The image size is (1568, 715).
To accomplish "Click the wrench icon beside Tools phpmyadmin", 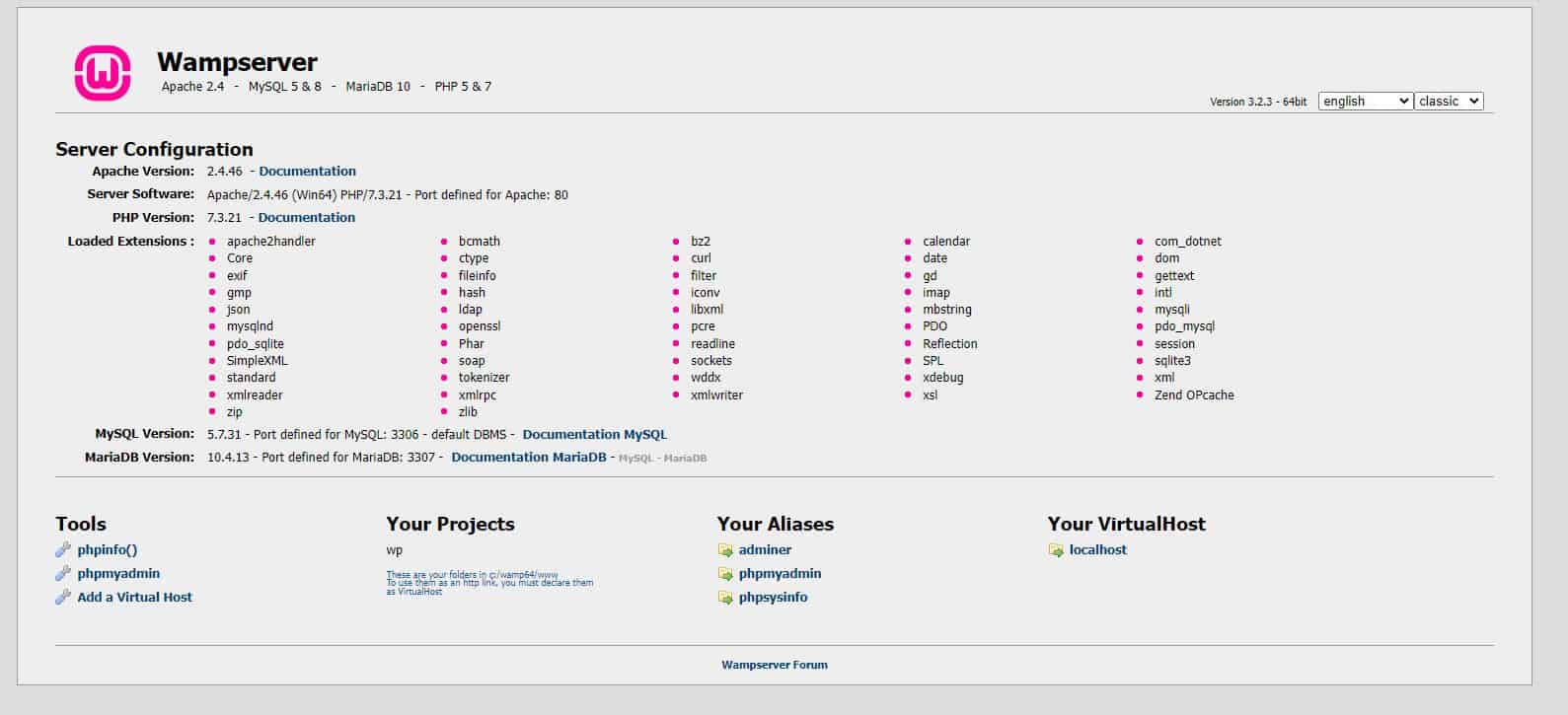I will coord(63,574).
